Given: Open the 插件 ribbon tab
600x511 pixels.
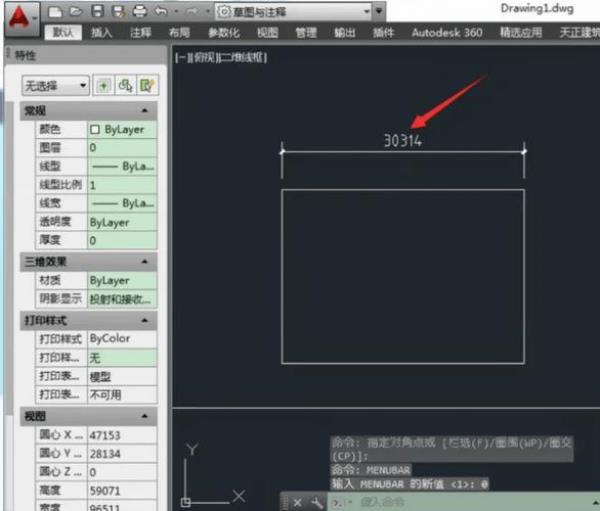Looking at the screenshot, I should point(383,33).
